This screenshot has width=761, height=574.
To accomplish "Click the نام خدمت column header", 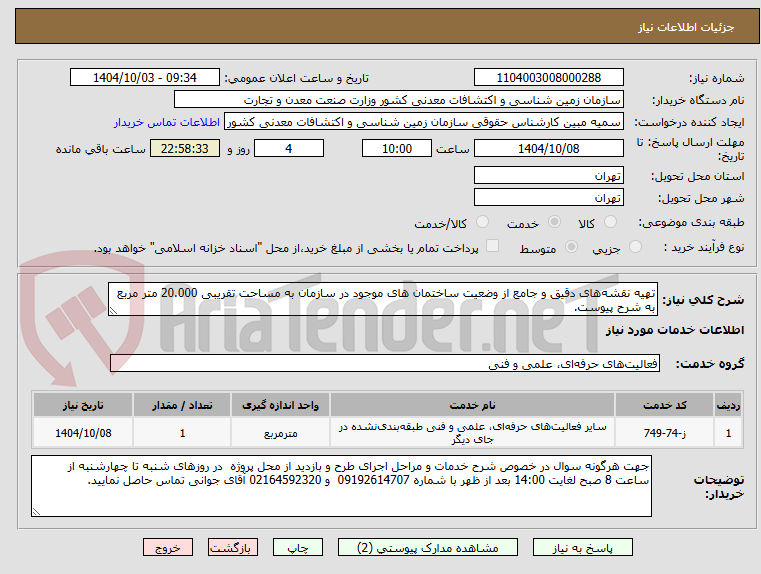I will tap(472, 405).
